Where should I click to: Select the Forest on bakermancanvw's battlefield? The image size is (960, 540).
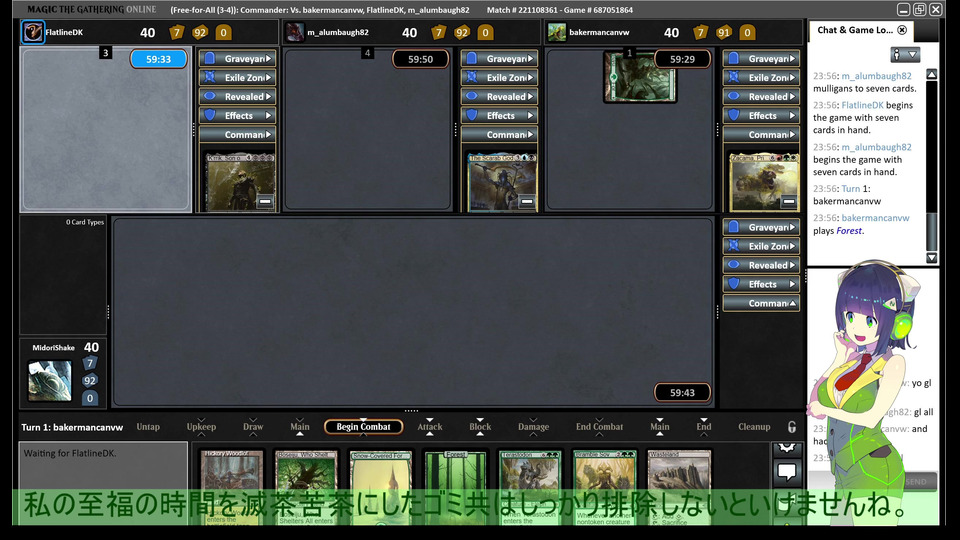click(x=640, y=76)
